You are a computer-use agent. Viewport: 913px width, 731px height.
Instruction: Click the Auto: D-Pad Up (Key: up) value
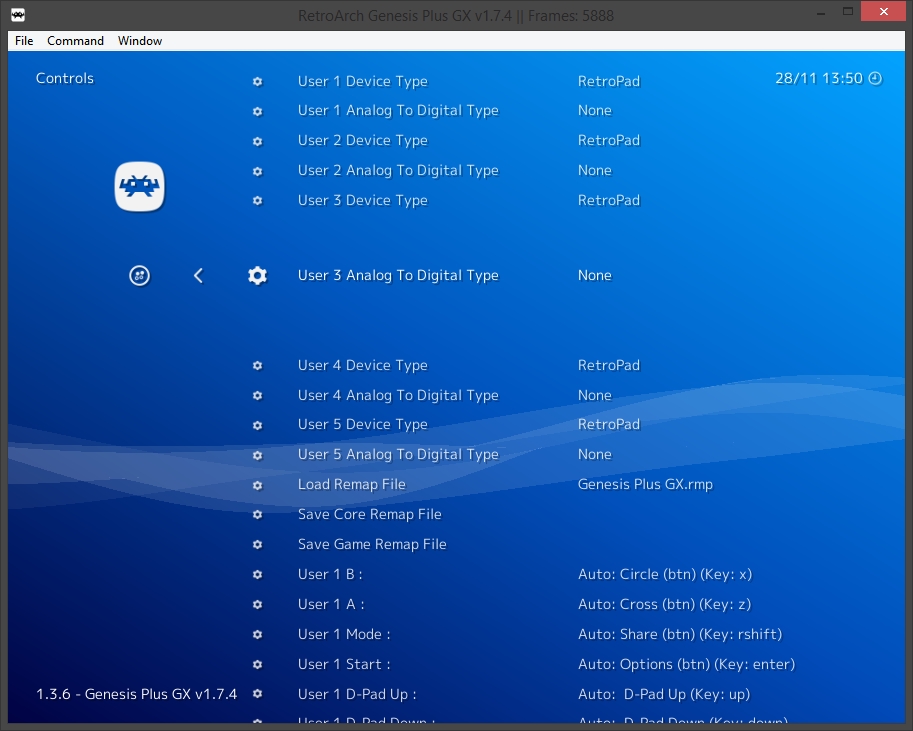[664, 694]
